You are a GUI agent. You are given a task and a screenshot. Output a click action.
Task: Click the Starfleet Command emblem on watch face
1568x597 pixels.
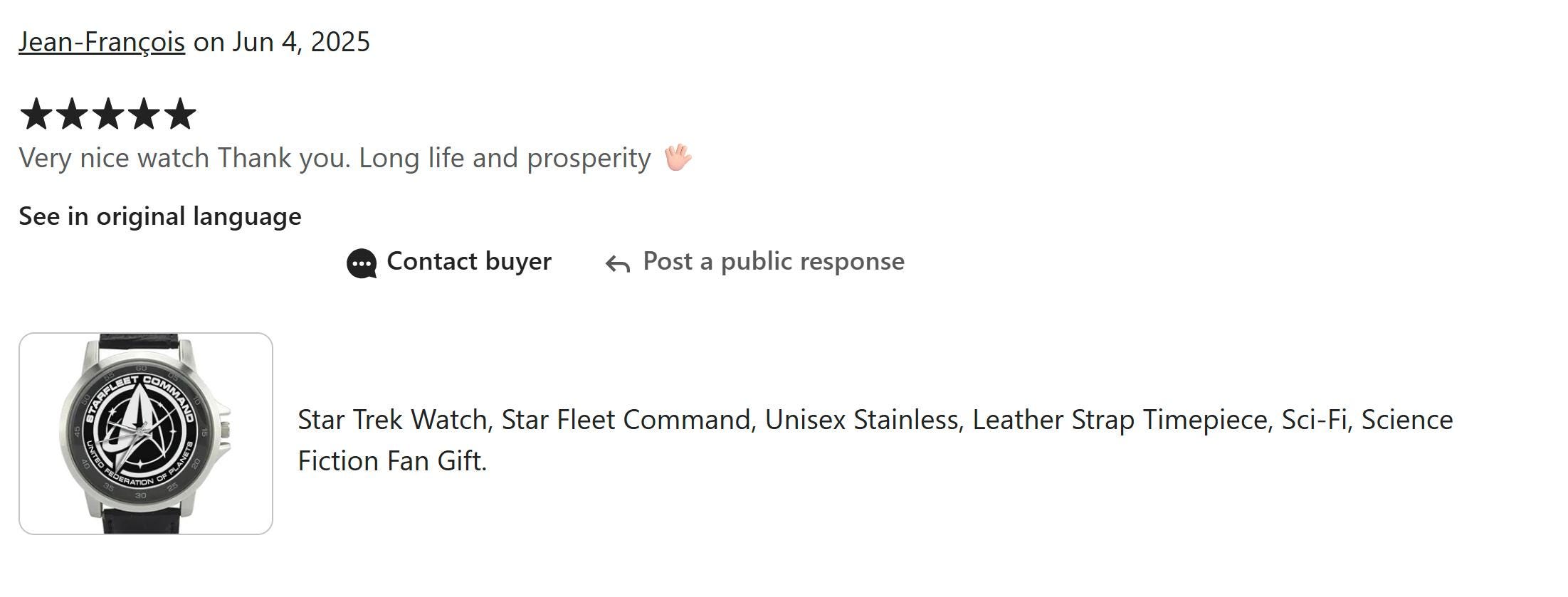click(x=140, y=430)
